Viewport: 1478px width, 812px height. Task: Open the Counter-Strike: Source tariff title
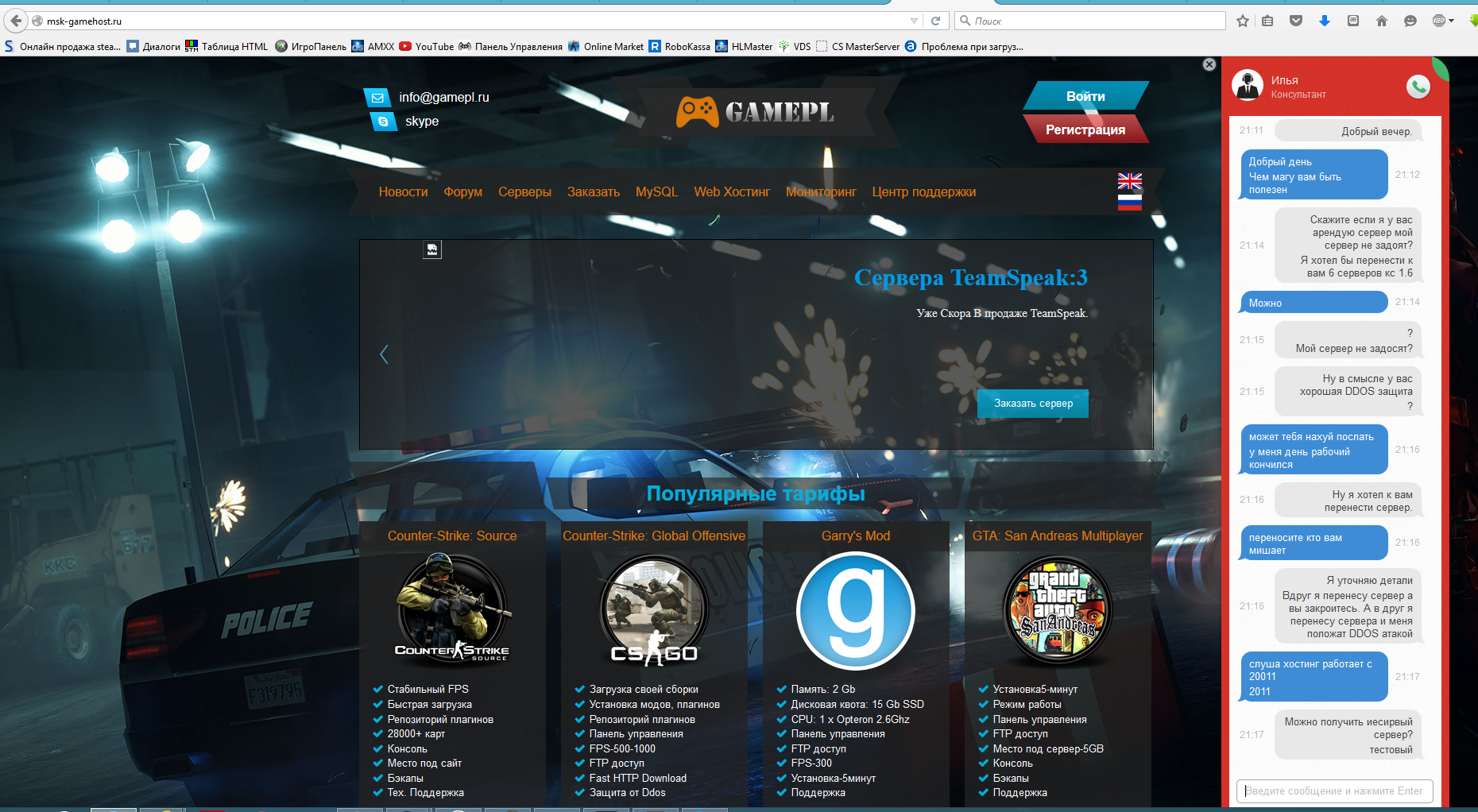click(x=452, y=536)
